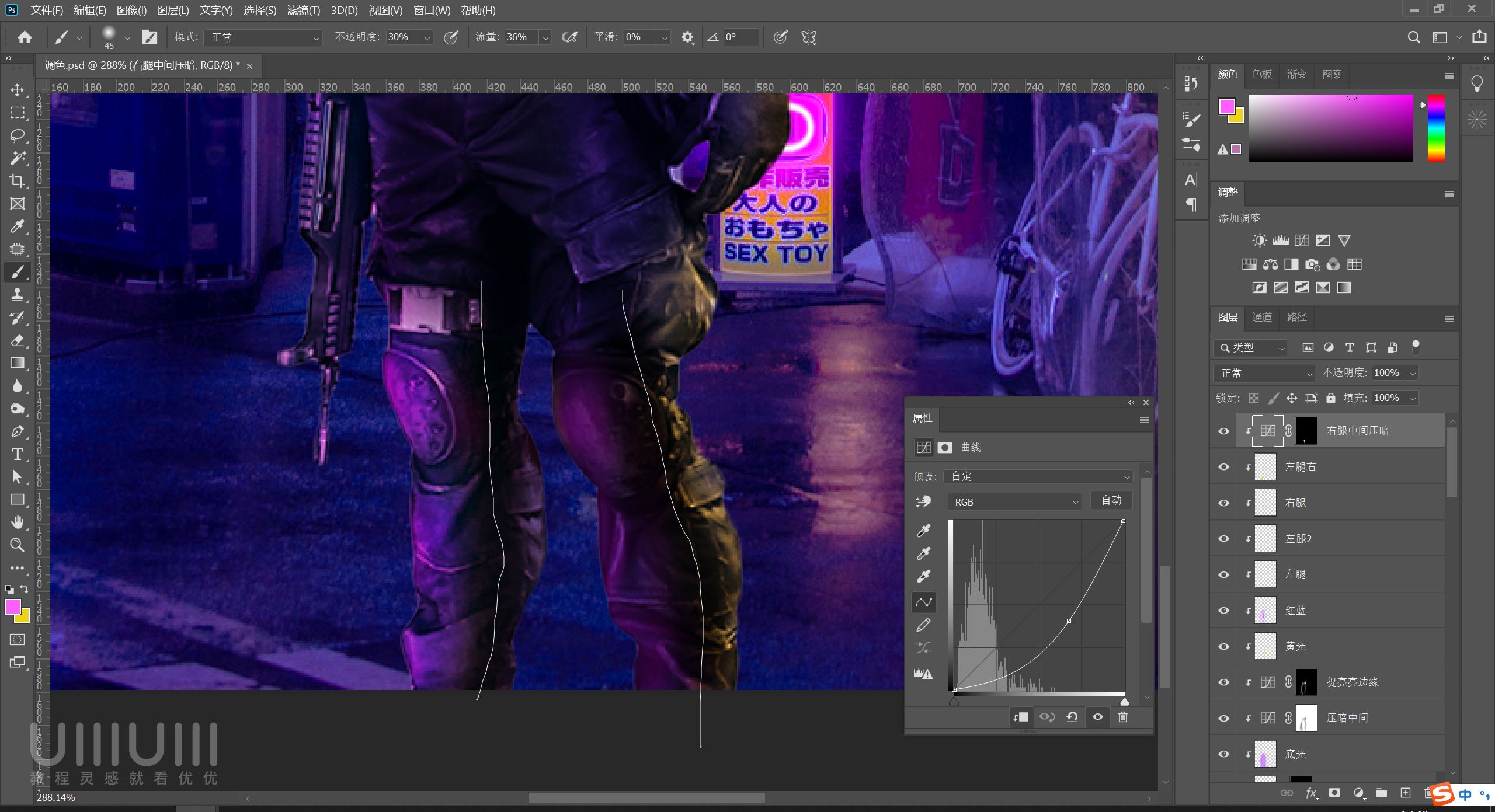Sample white point eyedropper in Curves

923,576
